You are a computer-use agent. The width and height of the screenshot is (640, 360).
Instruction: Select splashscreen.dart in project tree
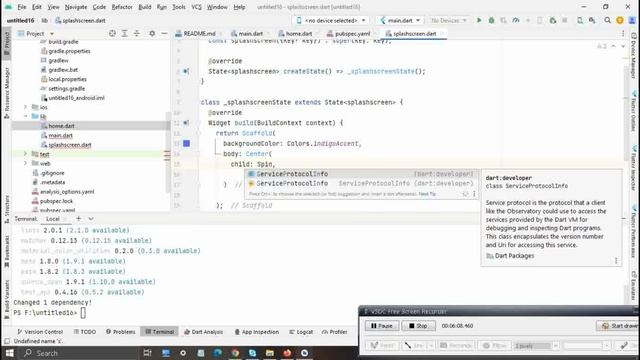click(69, 144)
